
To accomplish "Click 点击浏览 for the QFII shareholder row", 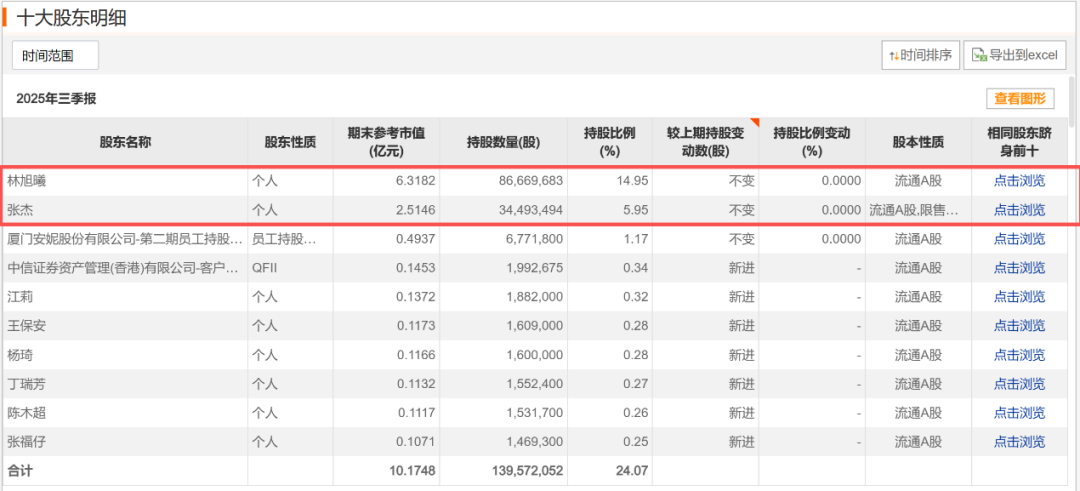I will [1019, 268].
